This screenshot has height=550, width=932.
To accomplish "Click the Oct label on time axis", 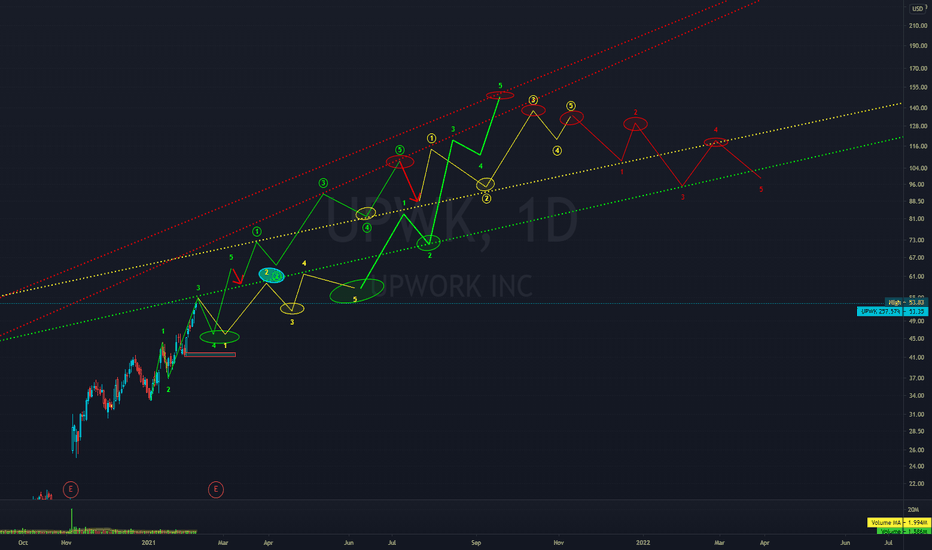I will [23, 542].
